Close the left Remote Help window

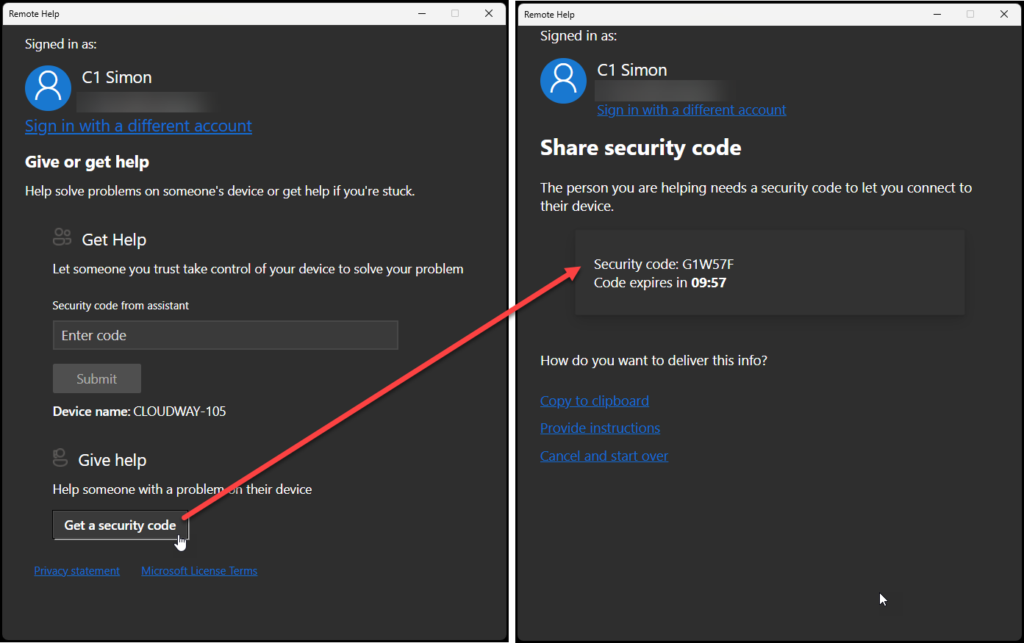(x=488, y=13)
